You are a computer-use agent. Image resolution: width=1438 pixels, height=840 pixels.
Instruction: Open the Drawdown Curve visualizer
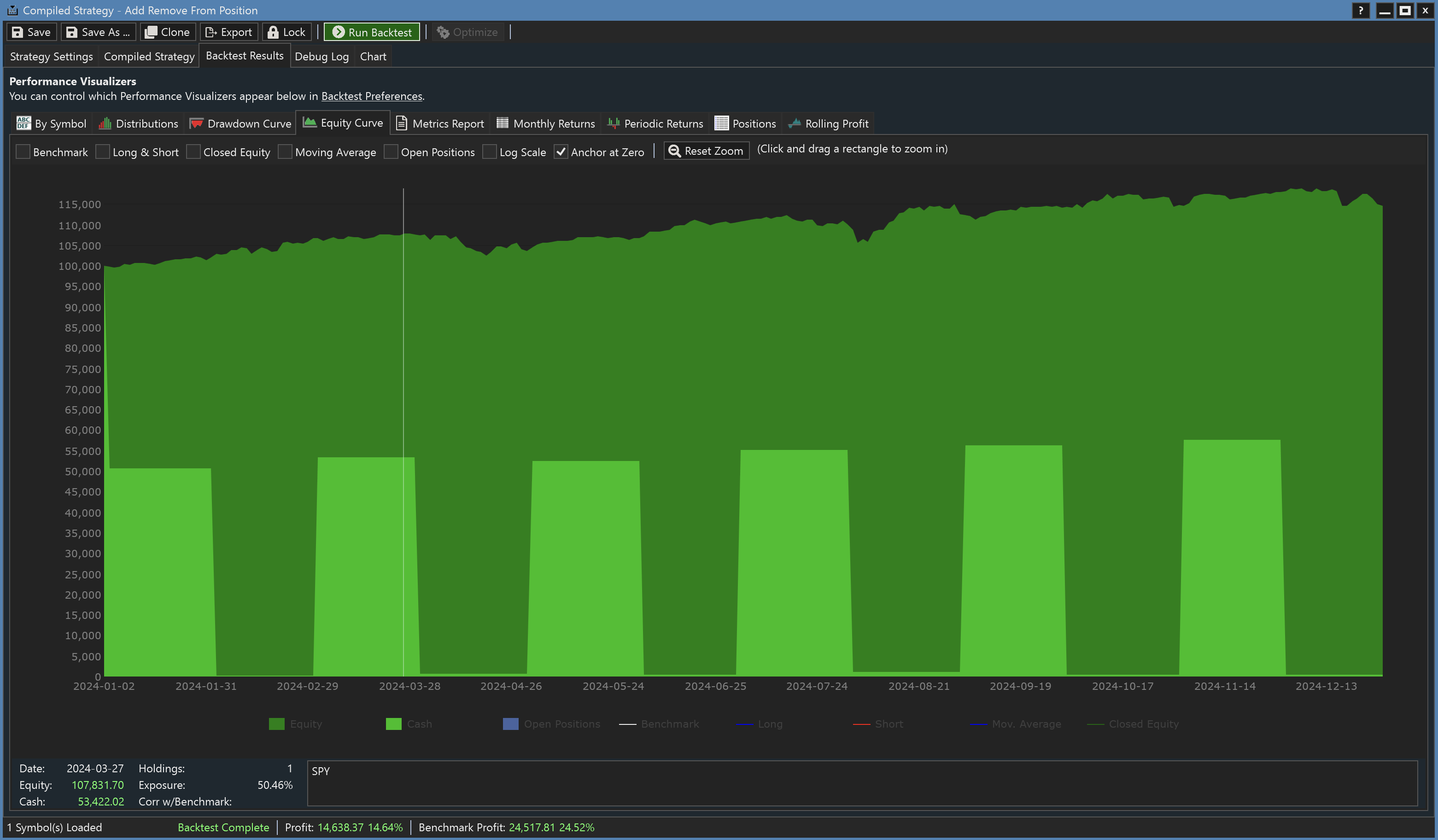pyautogui.click(x=241, y=124)
